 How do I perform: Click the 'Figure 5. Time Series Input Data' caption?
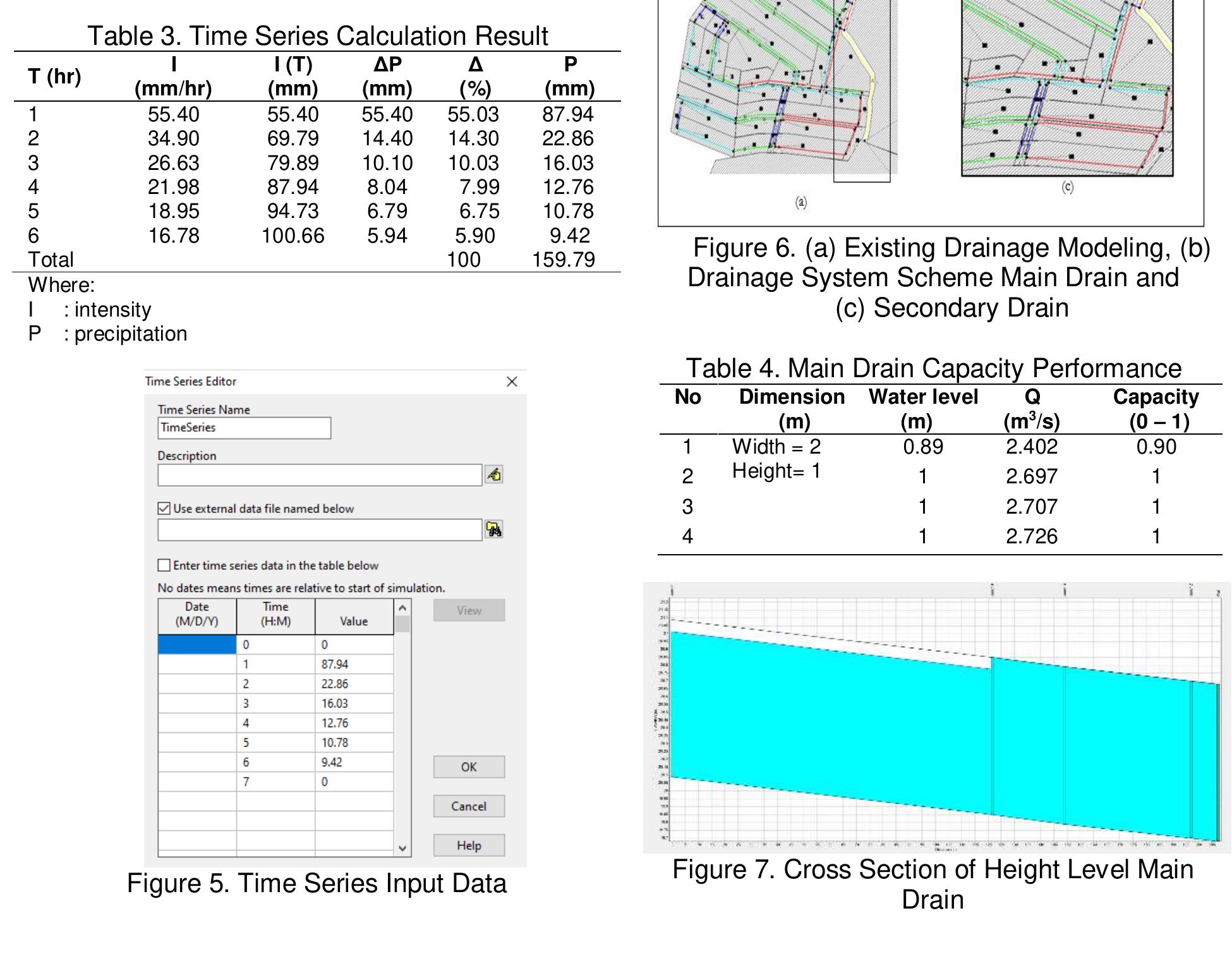click(x=317, y=883)
